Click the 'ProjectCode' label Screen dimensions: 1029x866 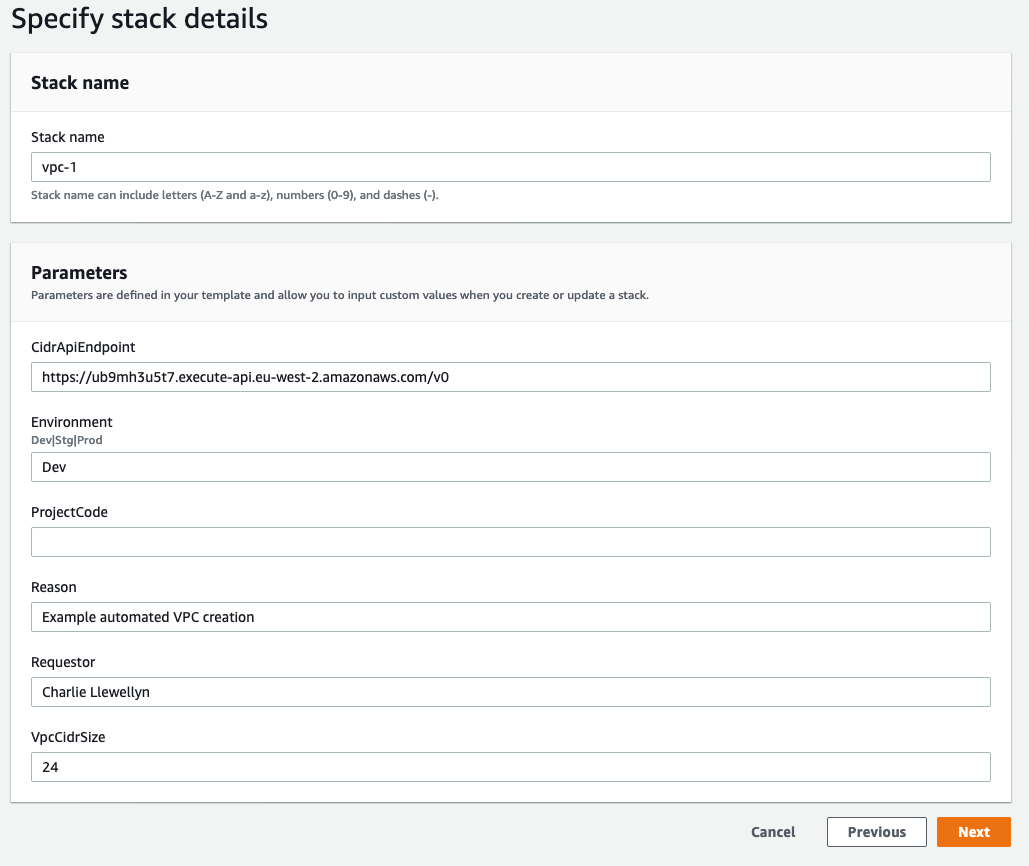click(70, 512)
